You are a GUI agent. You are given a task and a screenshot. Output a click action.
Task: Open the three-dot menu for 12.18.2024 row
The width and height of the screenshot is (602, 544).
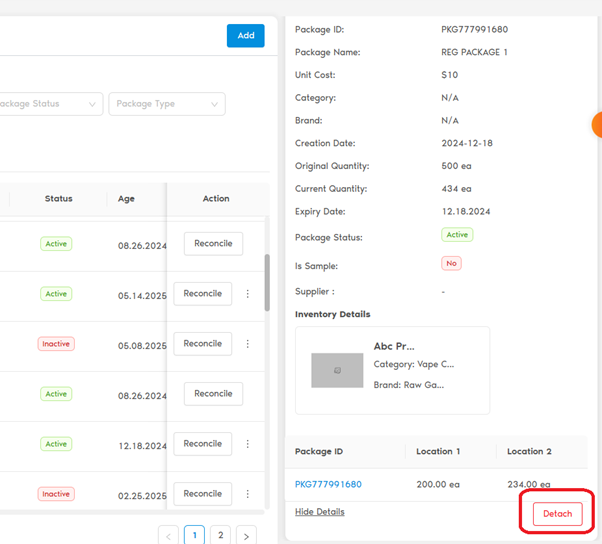click(x=248, y=444)
